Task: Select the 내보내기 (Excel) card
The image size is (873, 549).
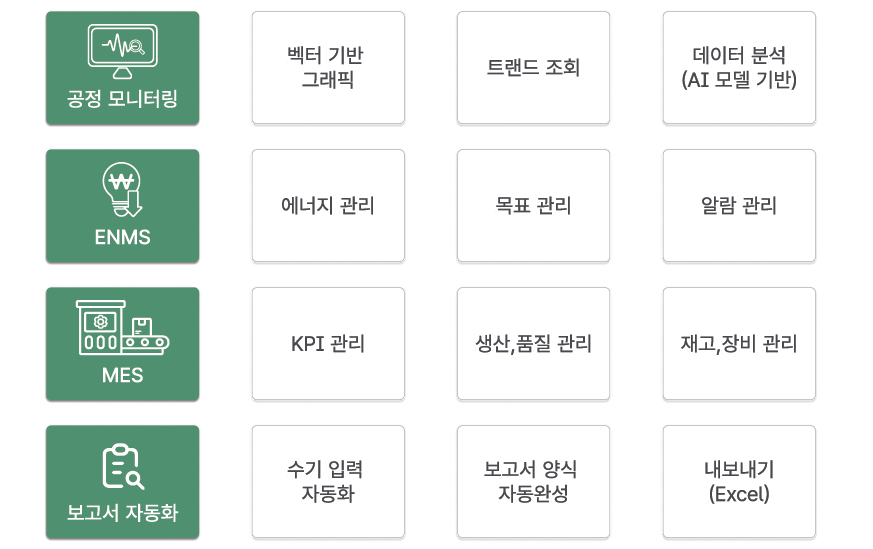Action: 739,482
